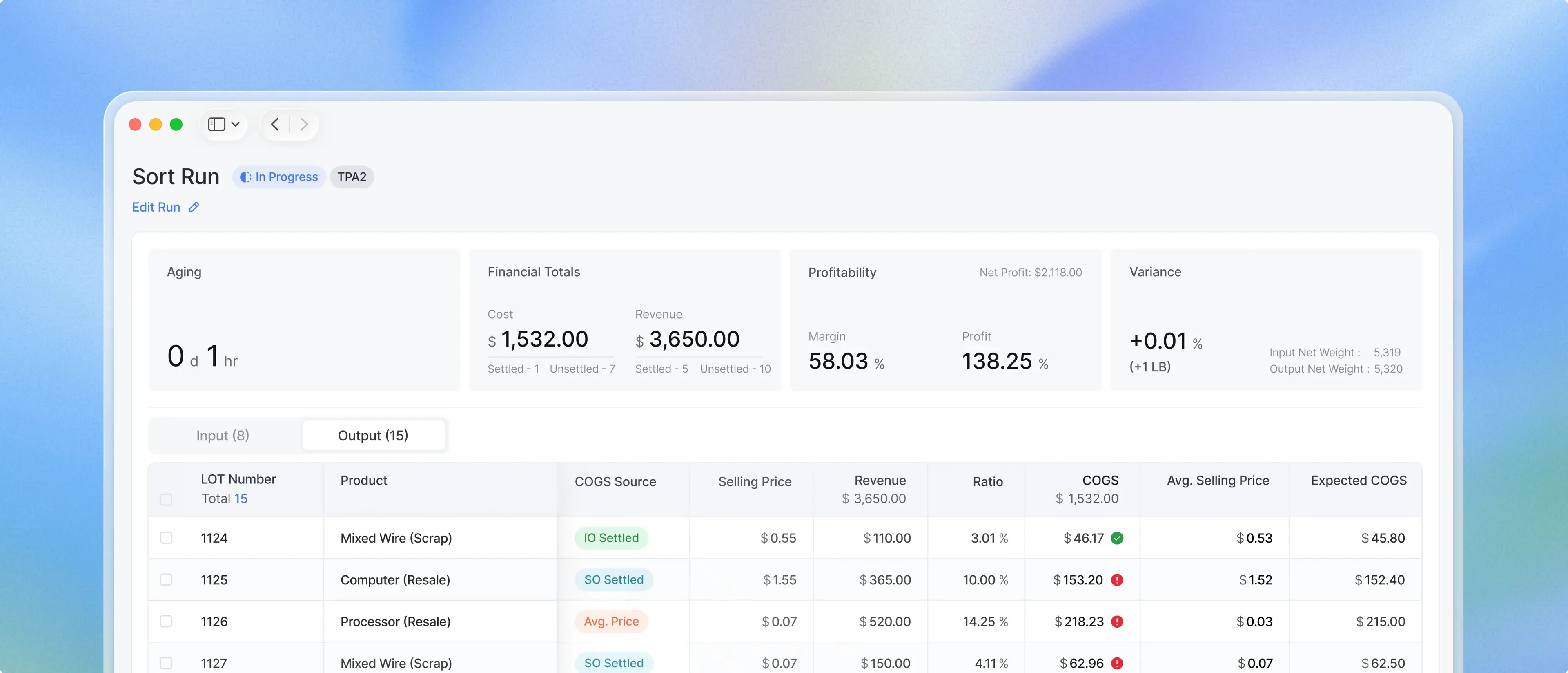Click the LOT Number column header

point(238,479)
